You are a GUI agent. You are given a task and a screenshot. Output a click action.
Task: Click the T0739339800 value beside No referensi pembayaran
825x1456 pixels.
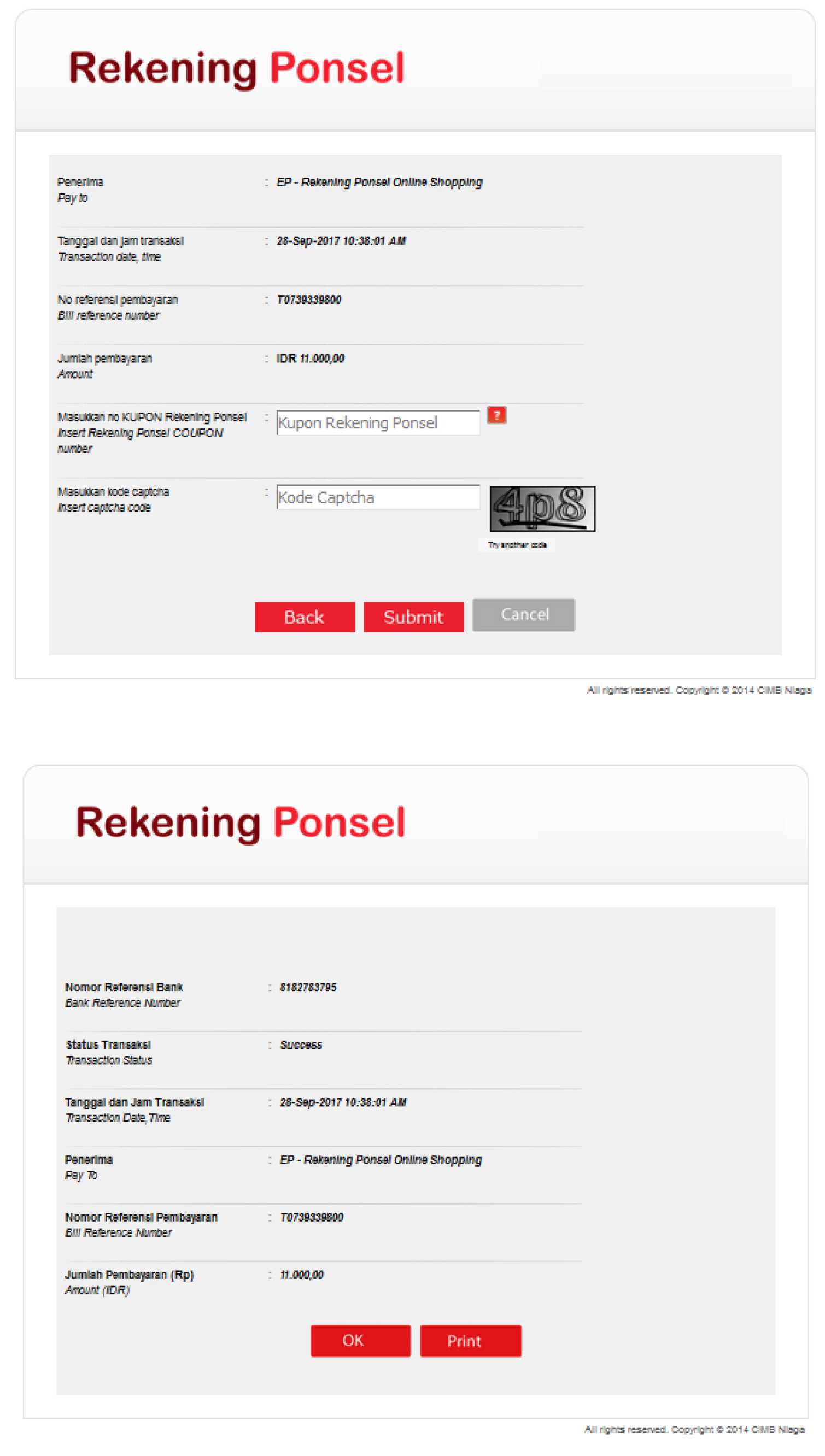point(309,300)
